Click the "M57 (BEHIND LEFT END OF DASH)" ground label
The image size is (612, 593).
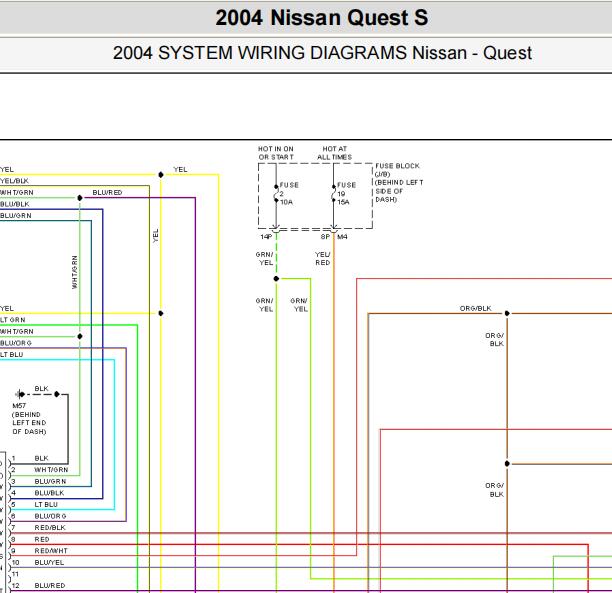click(29, 418)
